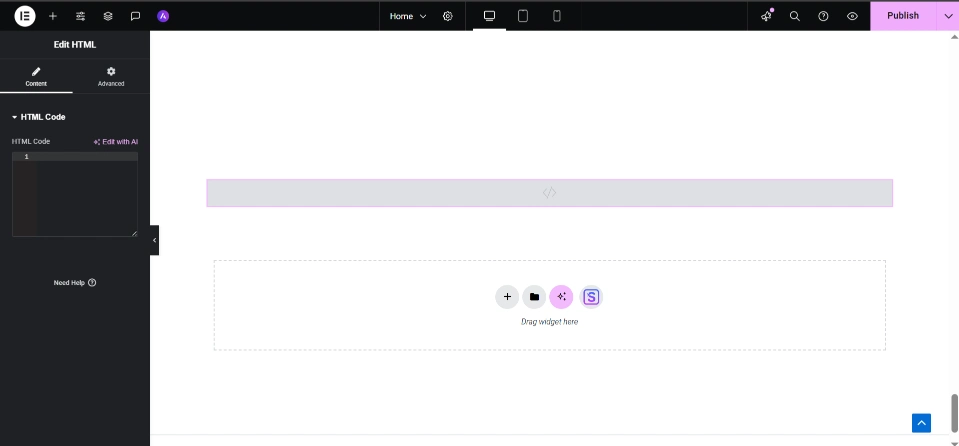Switch to tablet device view

tap(523, 16)
